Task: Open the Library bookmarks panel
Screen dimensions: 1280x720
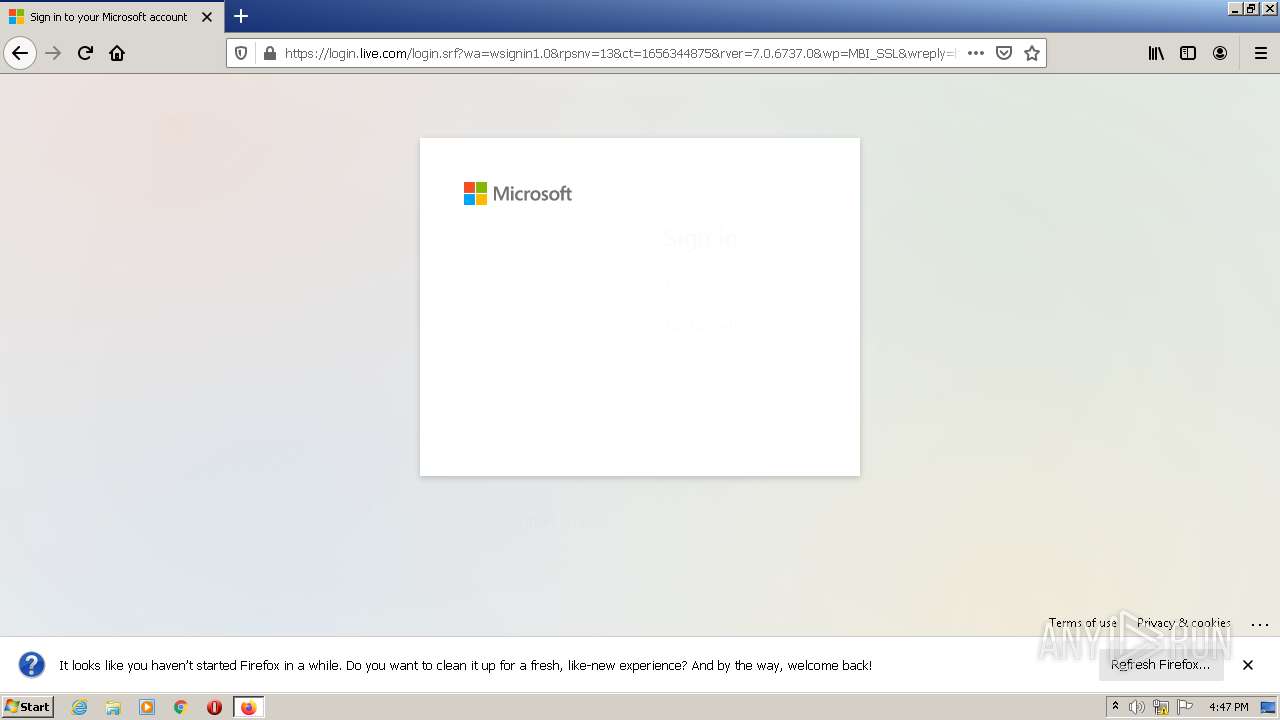Action: [1156, 53]
